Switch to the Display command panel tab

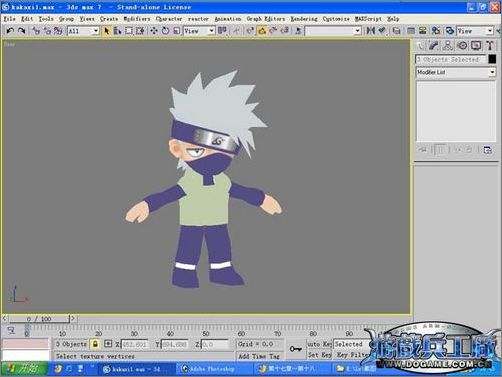point(476,46)
